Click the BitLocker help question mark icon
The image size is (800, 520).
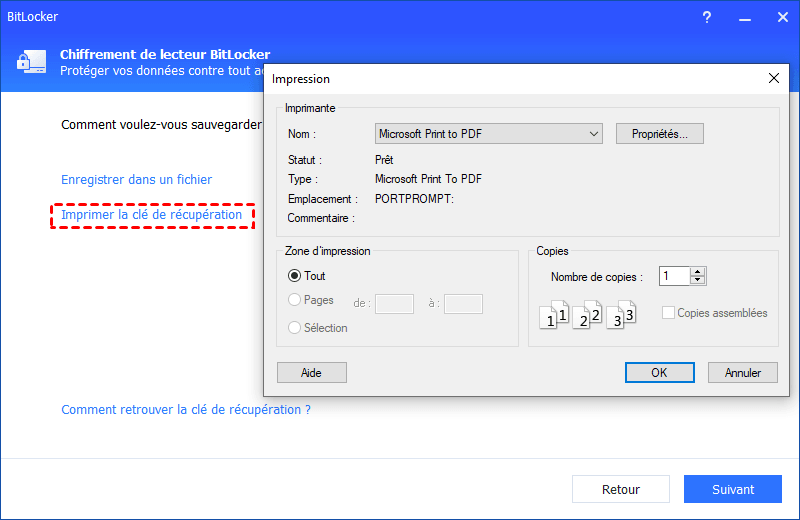(707, 17)
